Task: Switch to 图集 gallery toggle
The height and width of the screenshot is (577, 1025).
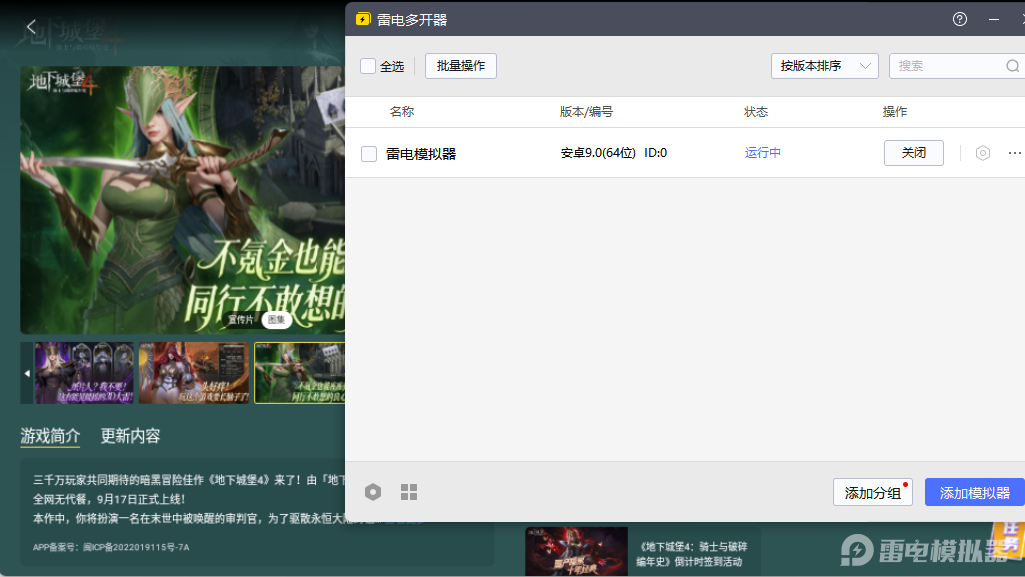Action: coord(277,320)
